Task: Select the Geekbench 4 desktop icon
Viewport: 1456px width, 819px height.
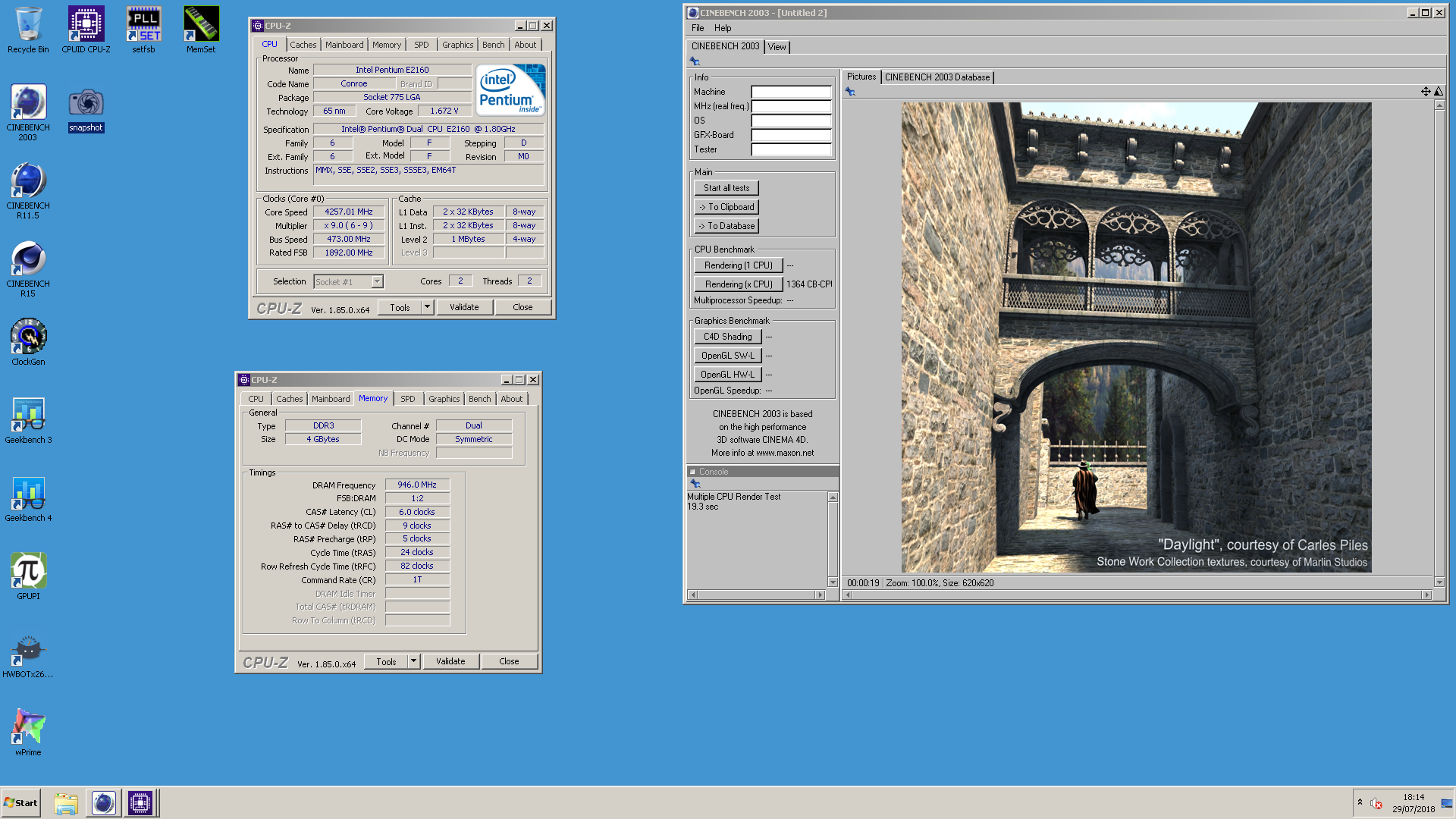Action: coord(28,498)
